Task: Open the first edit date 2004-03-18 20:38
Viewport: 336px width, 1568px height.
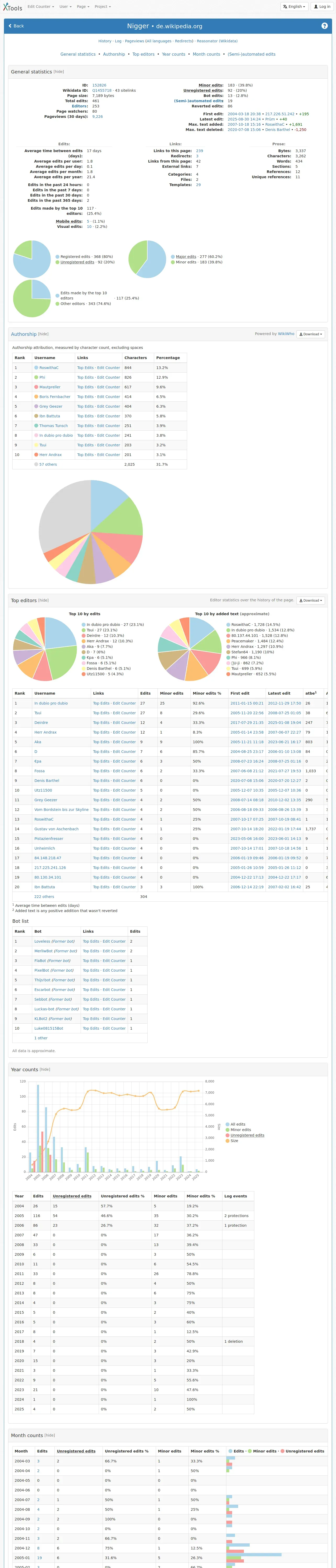Action: [x=244, y=114]
